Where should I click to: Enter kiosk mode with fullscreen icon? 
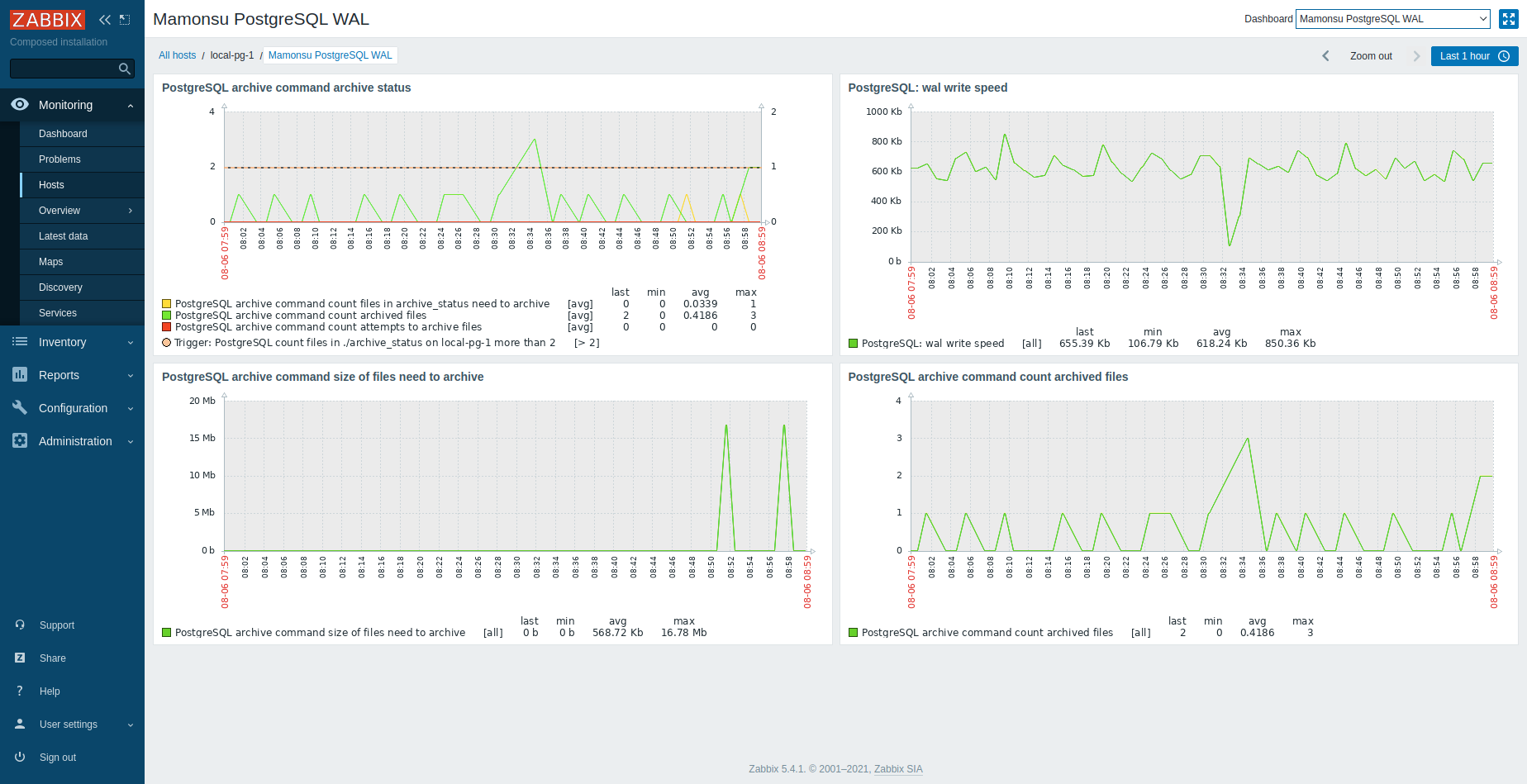[x=1509, y=19]
